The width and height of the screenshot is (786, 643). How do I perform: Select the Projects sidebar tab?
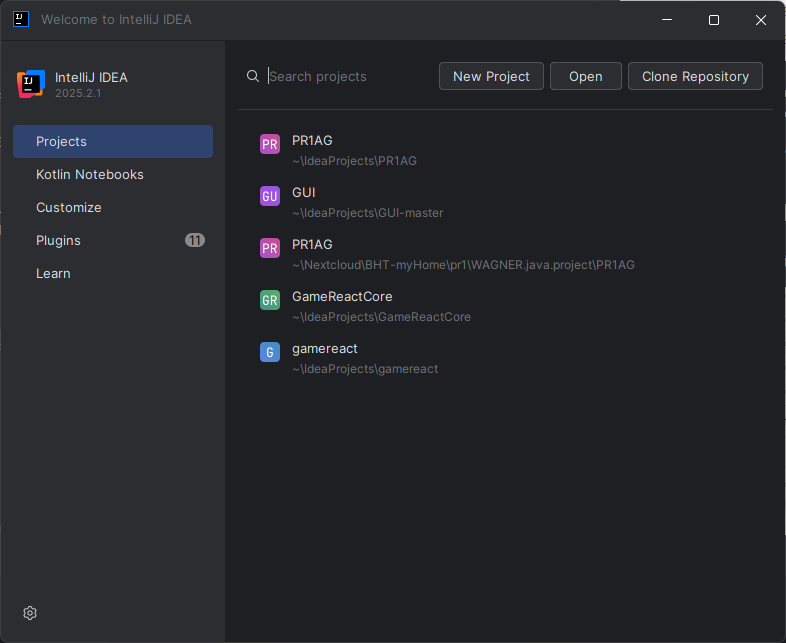pyautogui.click(x=112, y=142)
